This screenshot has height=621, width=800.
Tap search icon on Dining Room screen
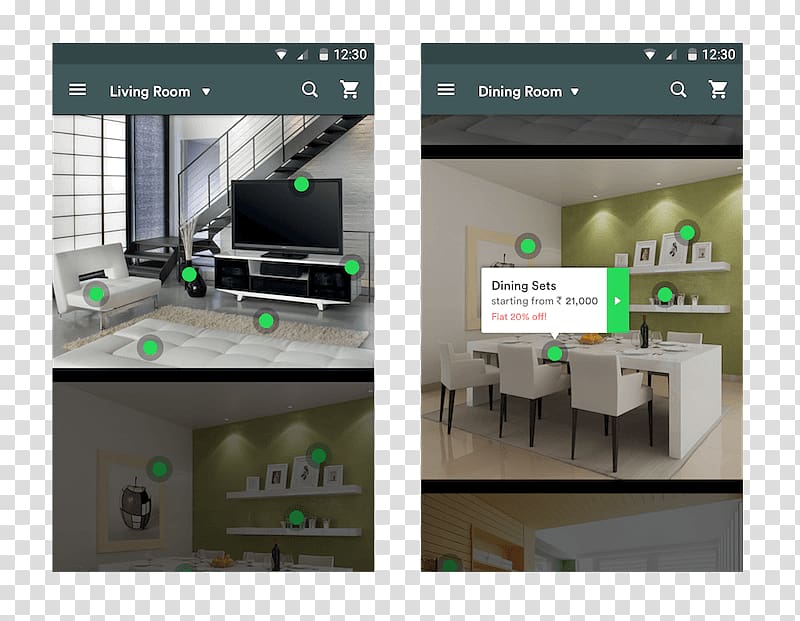(678, 90)
